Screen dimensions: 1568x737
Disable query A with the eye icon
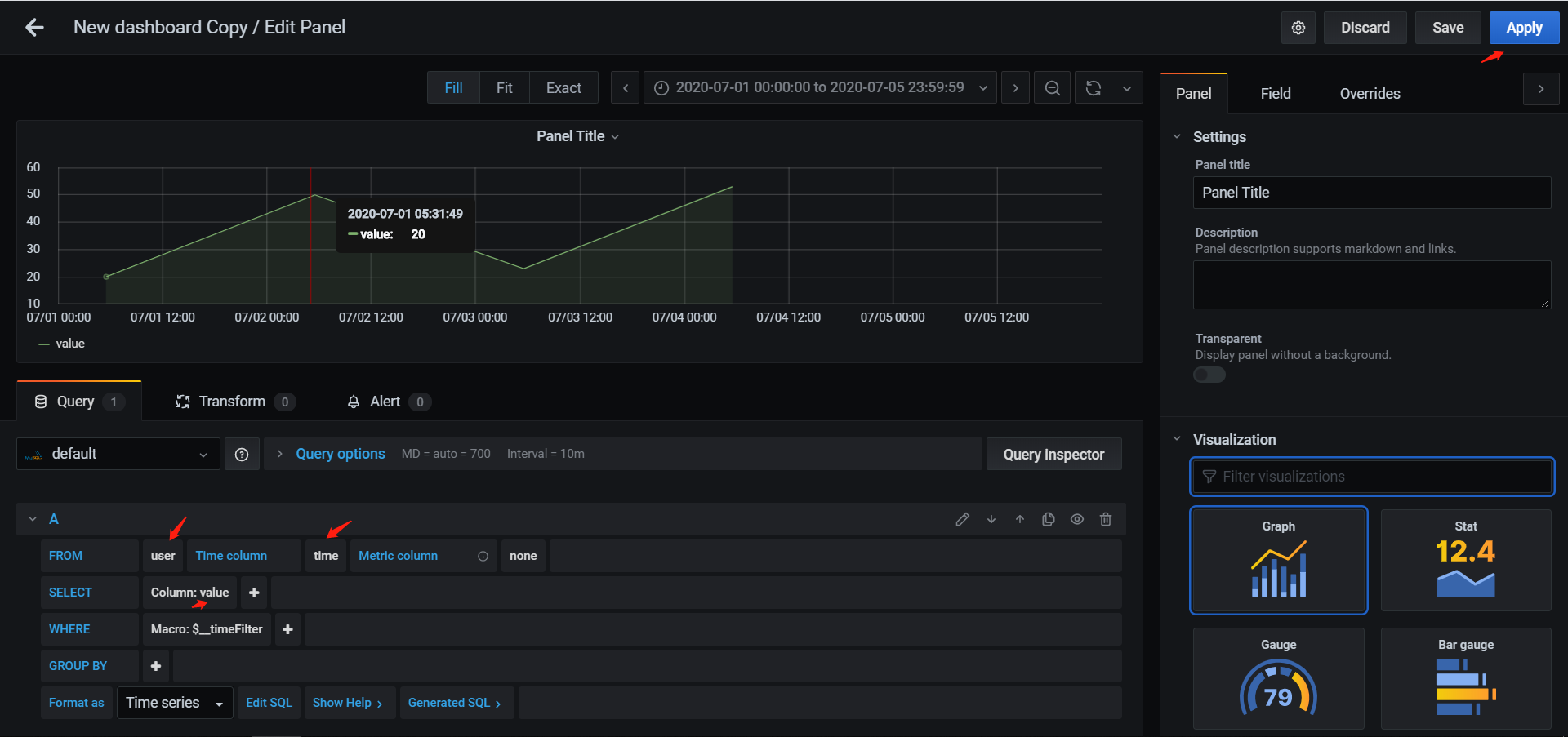[x=1077, y=519]
